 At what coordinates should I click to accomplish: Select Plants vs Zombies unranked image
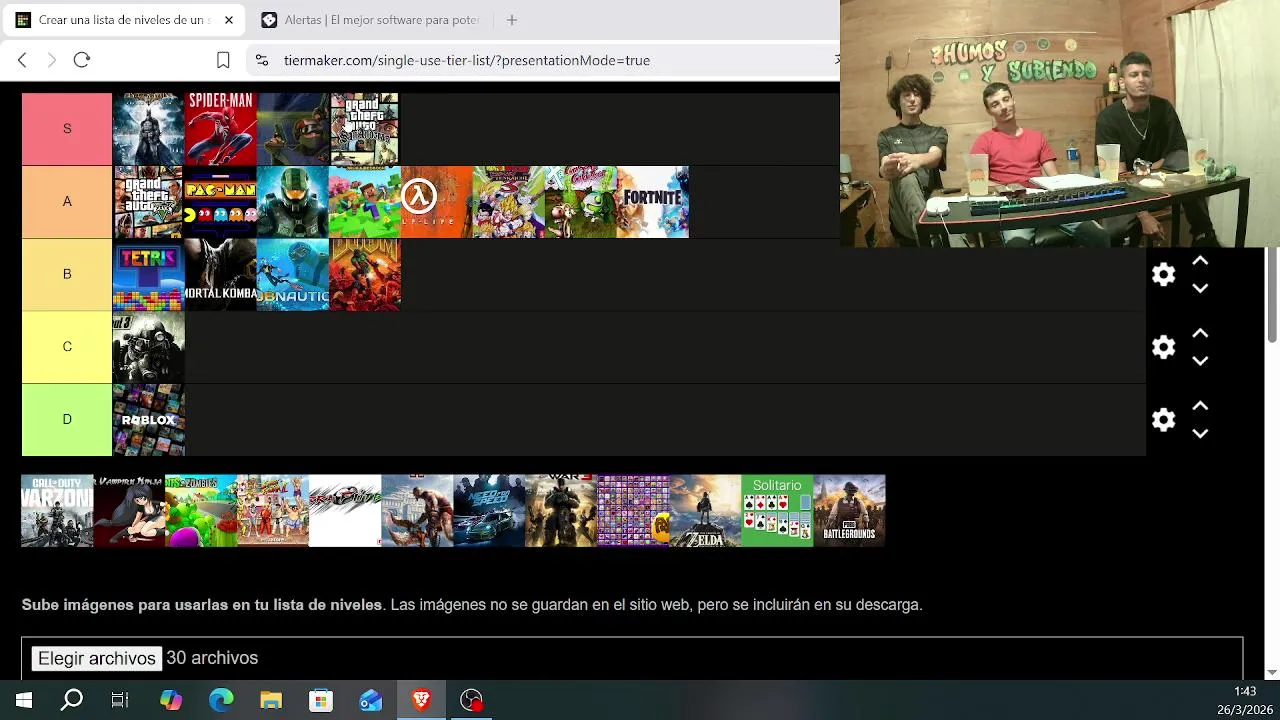201,511
